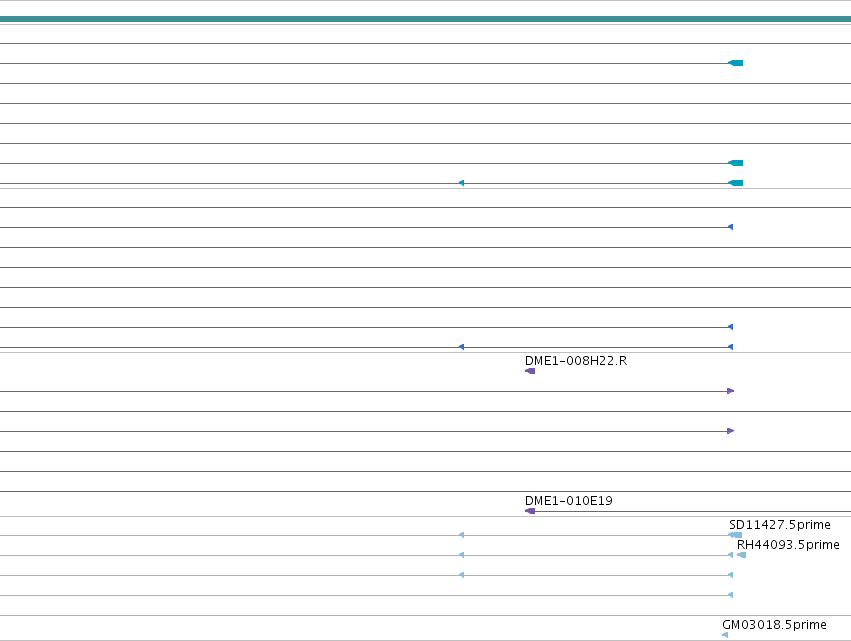Click the light blue block beneath SD11427.5prime
Screen dimensions: 851x641
pos(735,535)
